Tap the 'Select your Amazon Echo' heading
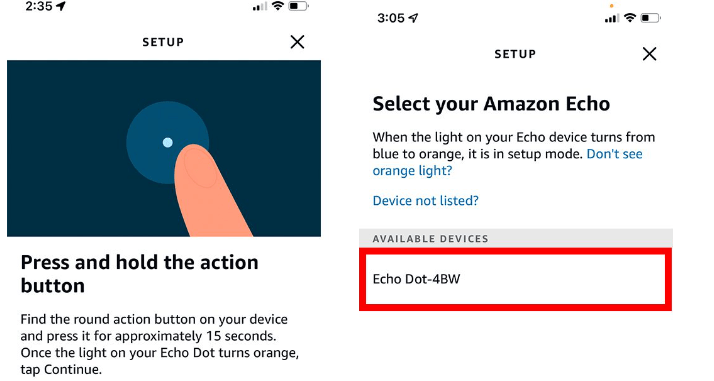 click(x=491, y=104)
